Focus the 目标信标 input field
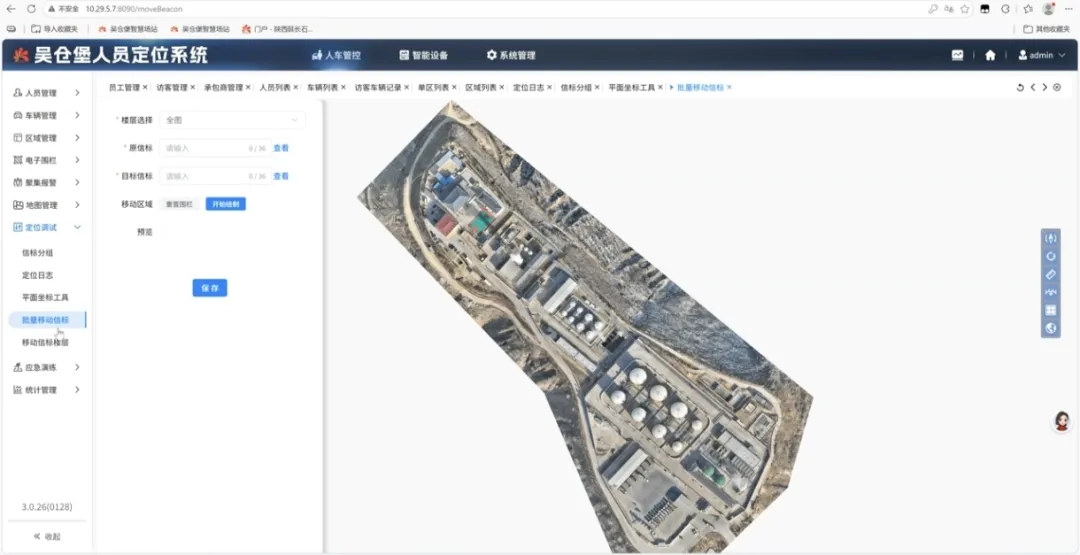Image resolution: width=1080 pixels, height=555 pixels. pos(216,176)
